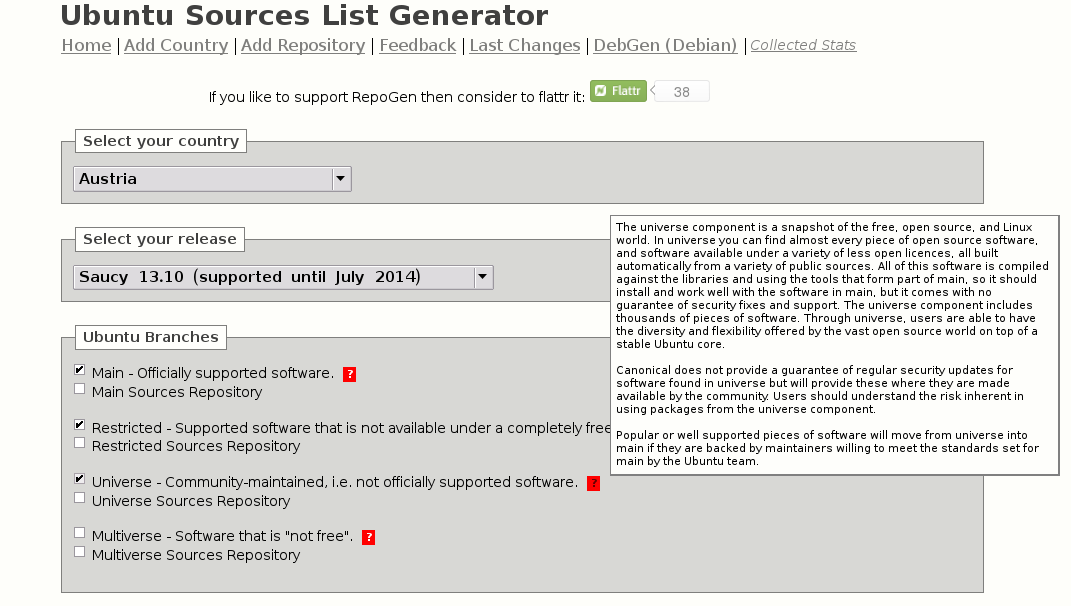Open the Add Repository link
1071x606 pixels.
tap(302, 45)
